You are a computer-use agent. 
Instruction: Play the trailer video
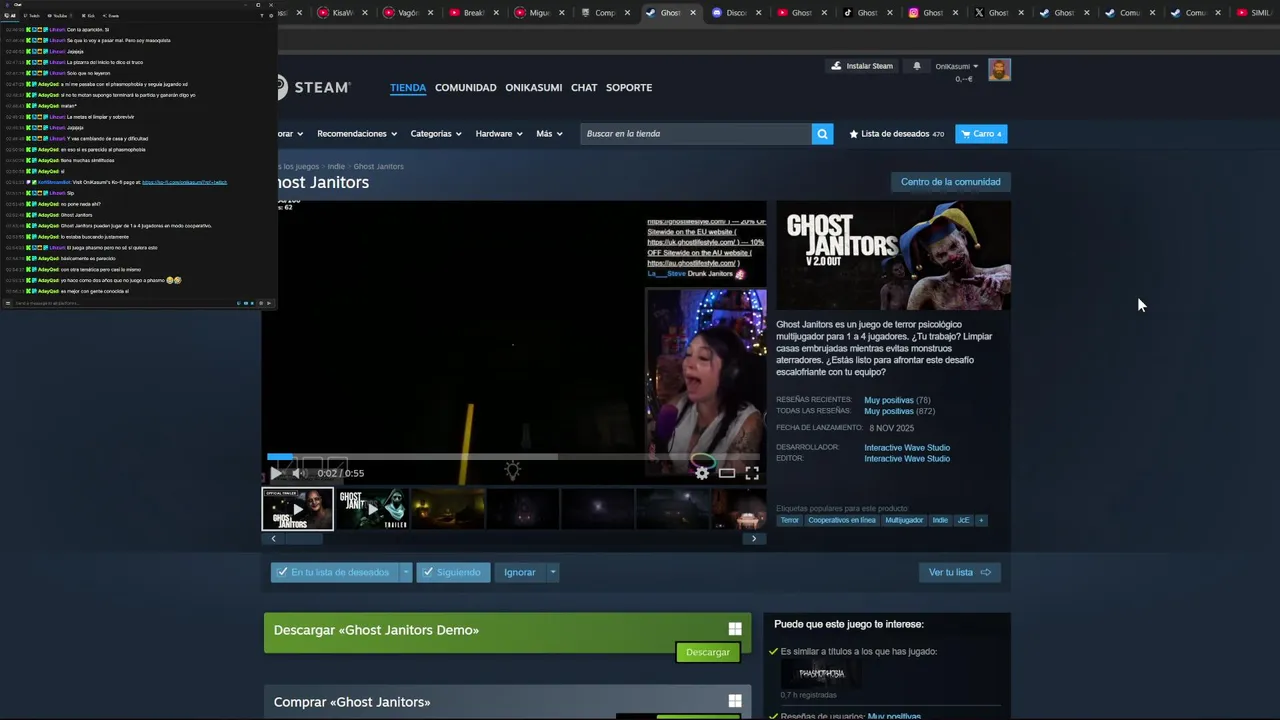275,473
